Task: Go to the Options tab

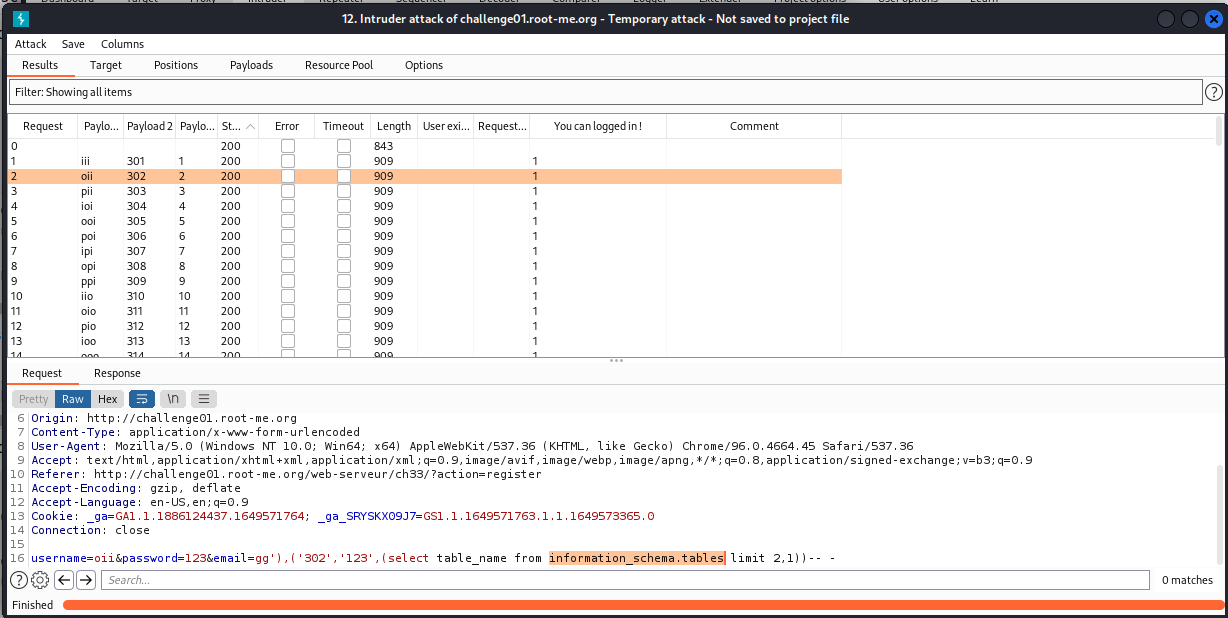Action: coord(424,65)
